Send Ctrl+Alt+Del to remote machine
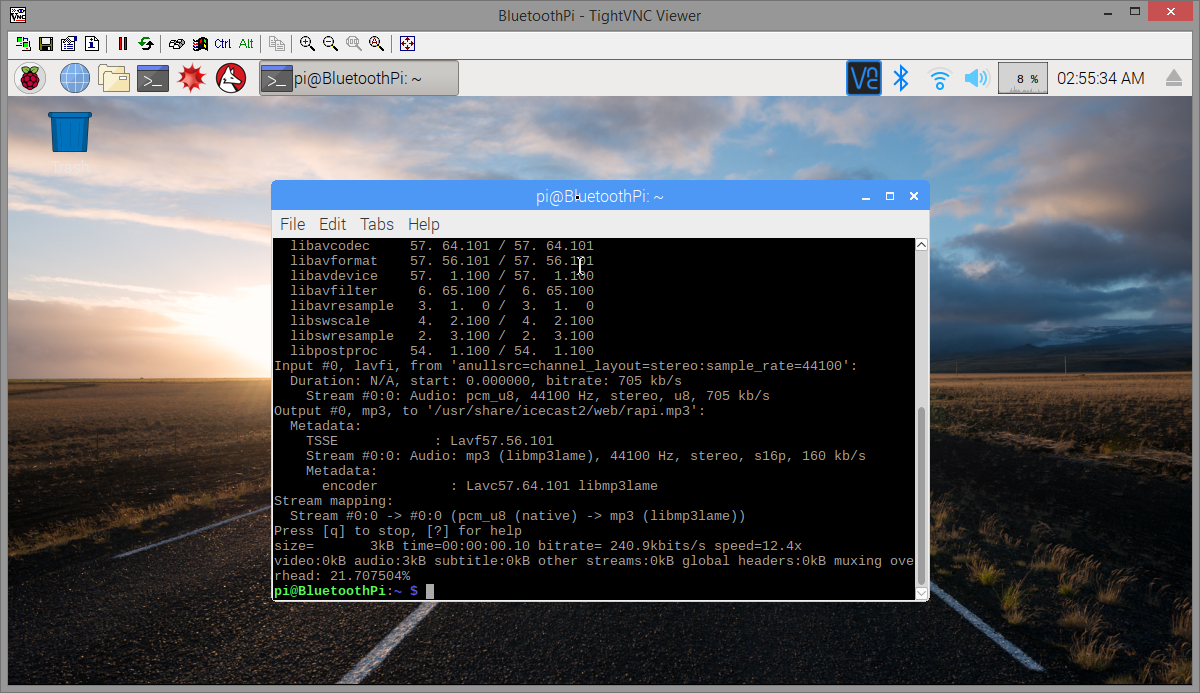This screenshot has height=693, width=1200. click(x=177, y=44)
